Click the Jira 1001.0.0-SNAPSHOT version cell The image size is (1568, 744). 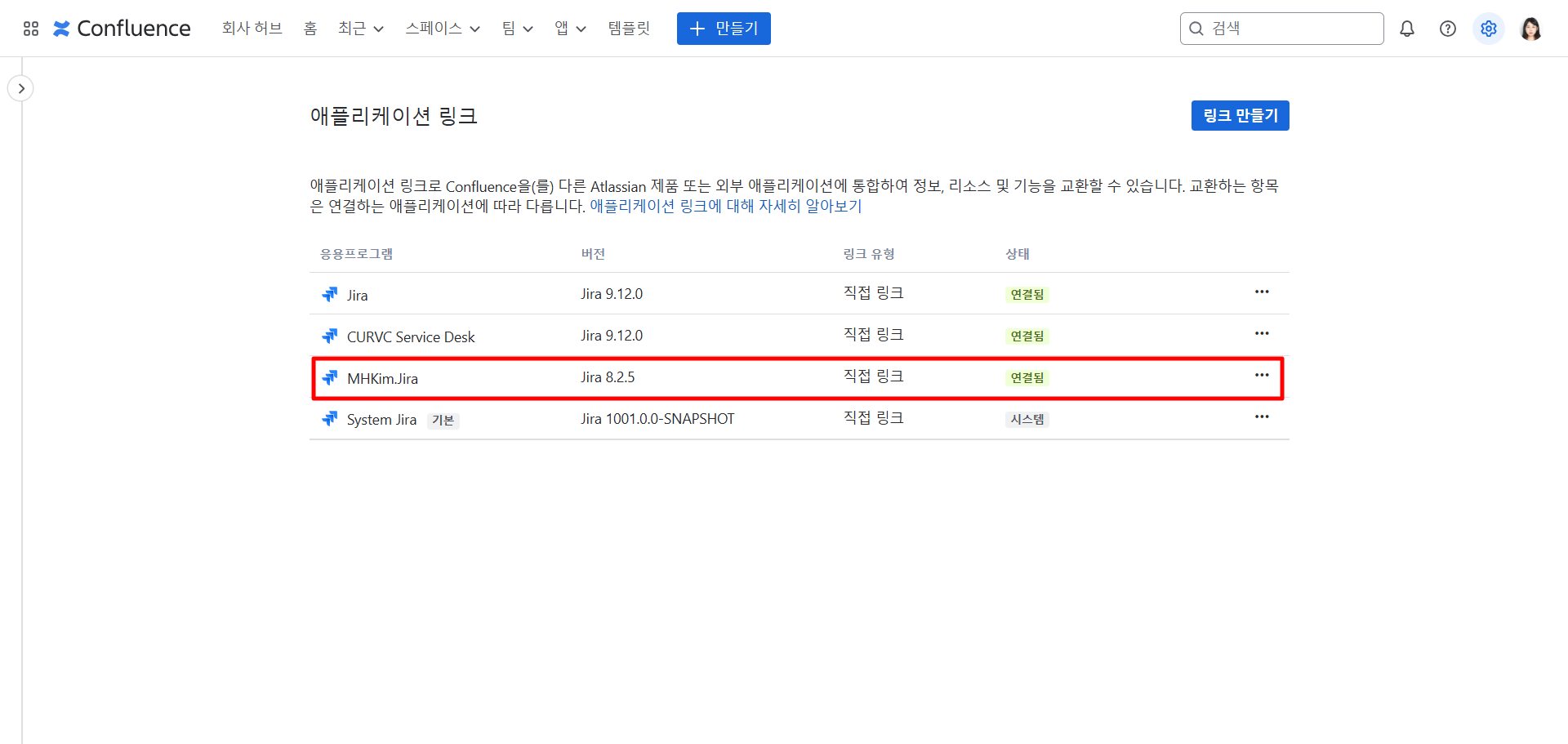[657, 419]
